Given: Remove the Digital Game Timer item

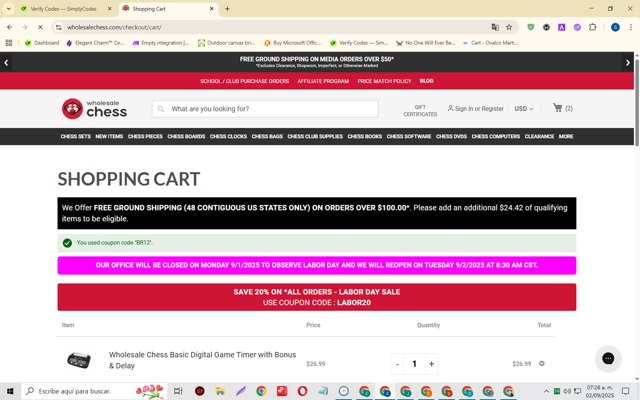Looking at the screenshot, I should (x=542, y=363).
